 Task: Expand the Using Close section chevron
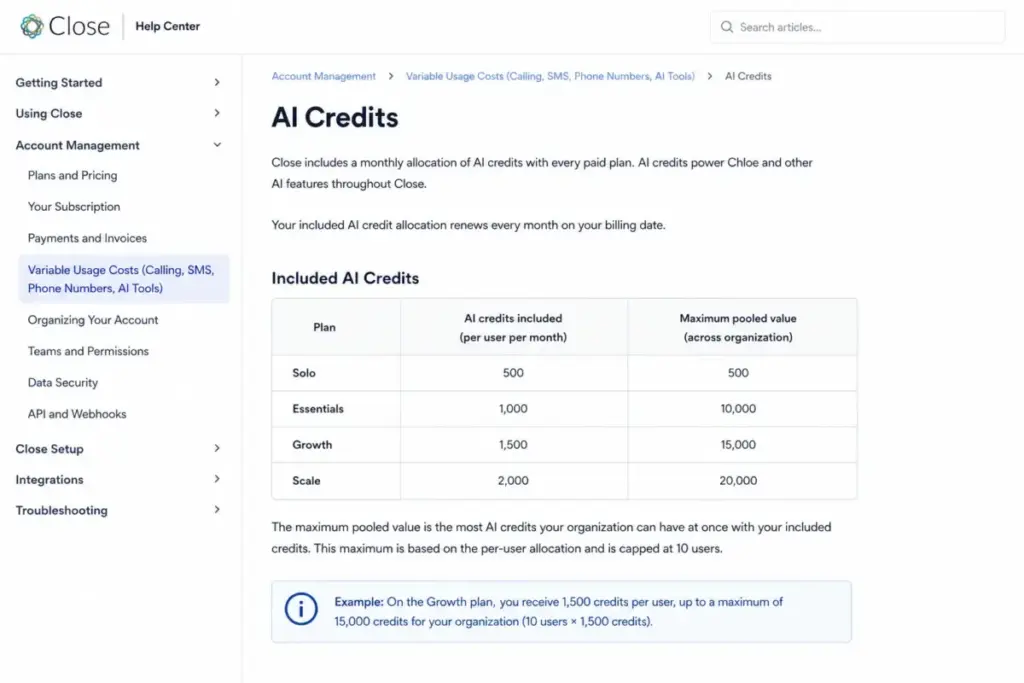(217, 113)
